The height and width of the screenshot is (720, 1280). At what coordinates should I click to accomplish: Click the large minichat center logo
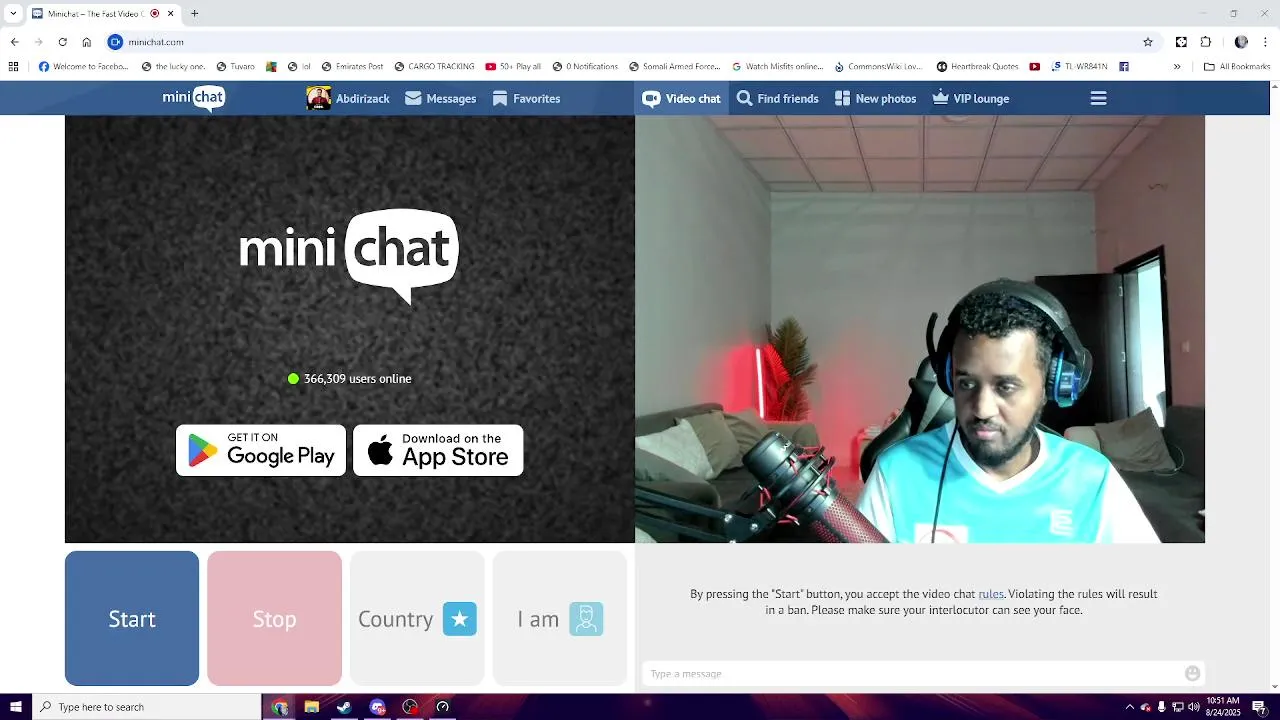pos(349,255)
